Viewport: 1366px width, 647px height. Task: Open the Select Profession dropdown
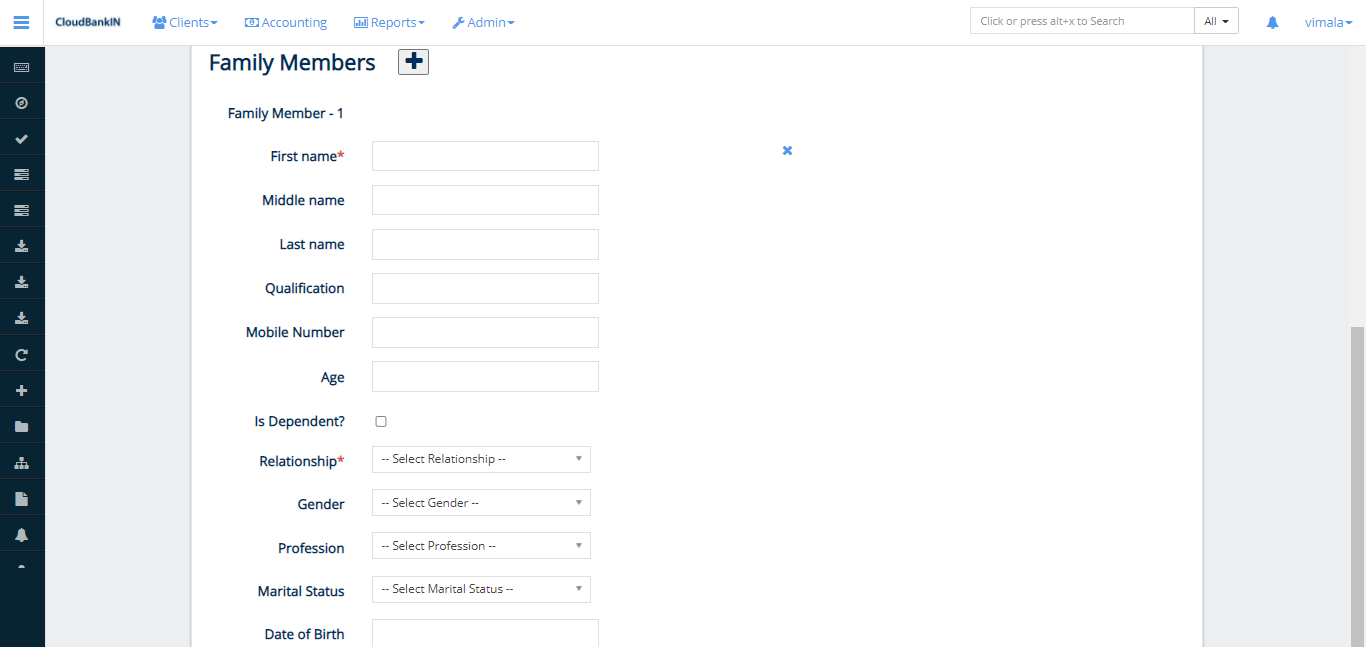481,546
